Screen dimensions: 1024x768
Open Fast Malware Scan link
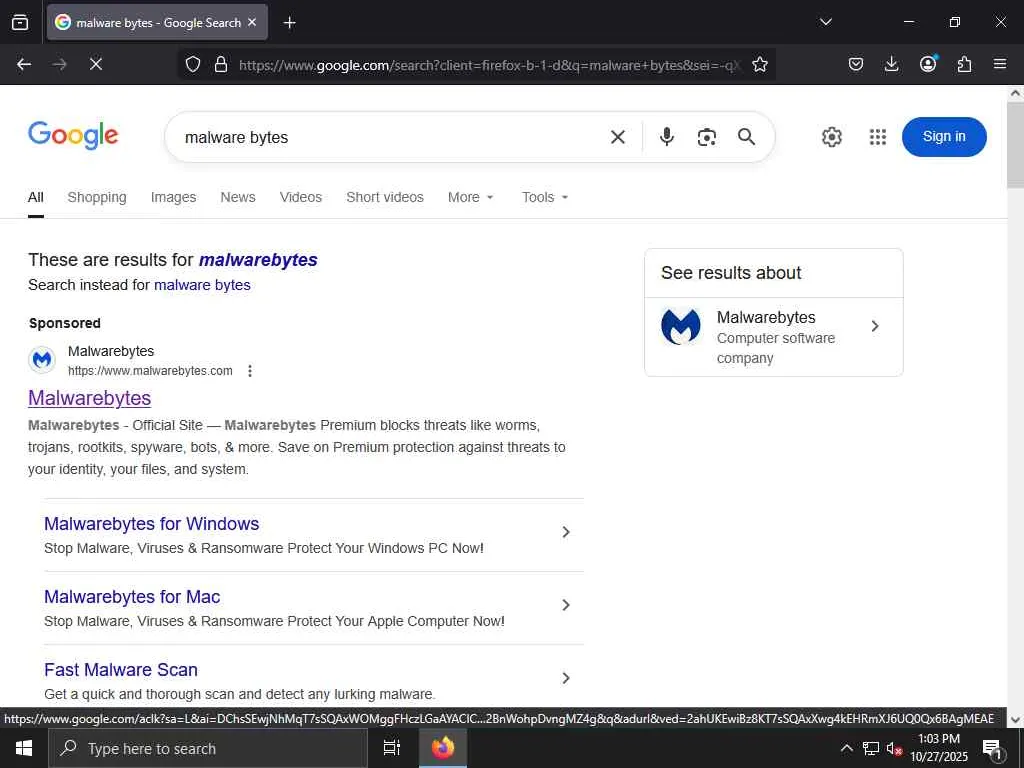121,670
